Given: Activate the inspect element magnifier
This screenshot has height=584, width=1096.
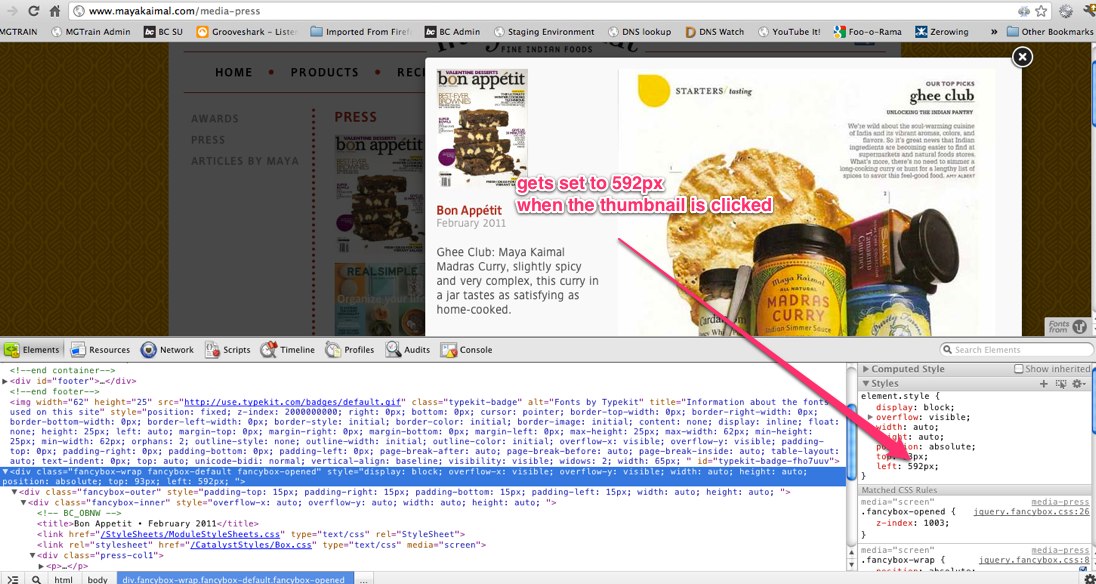Looking at the screenshot, I should (x=36, y=578).
